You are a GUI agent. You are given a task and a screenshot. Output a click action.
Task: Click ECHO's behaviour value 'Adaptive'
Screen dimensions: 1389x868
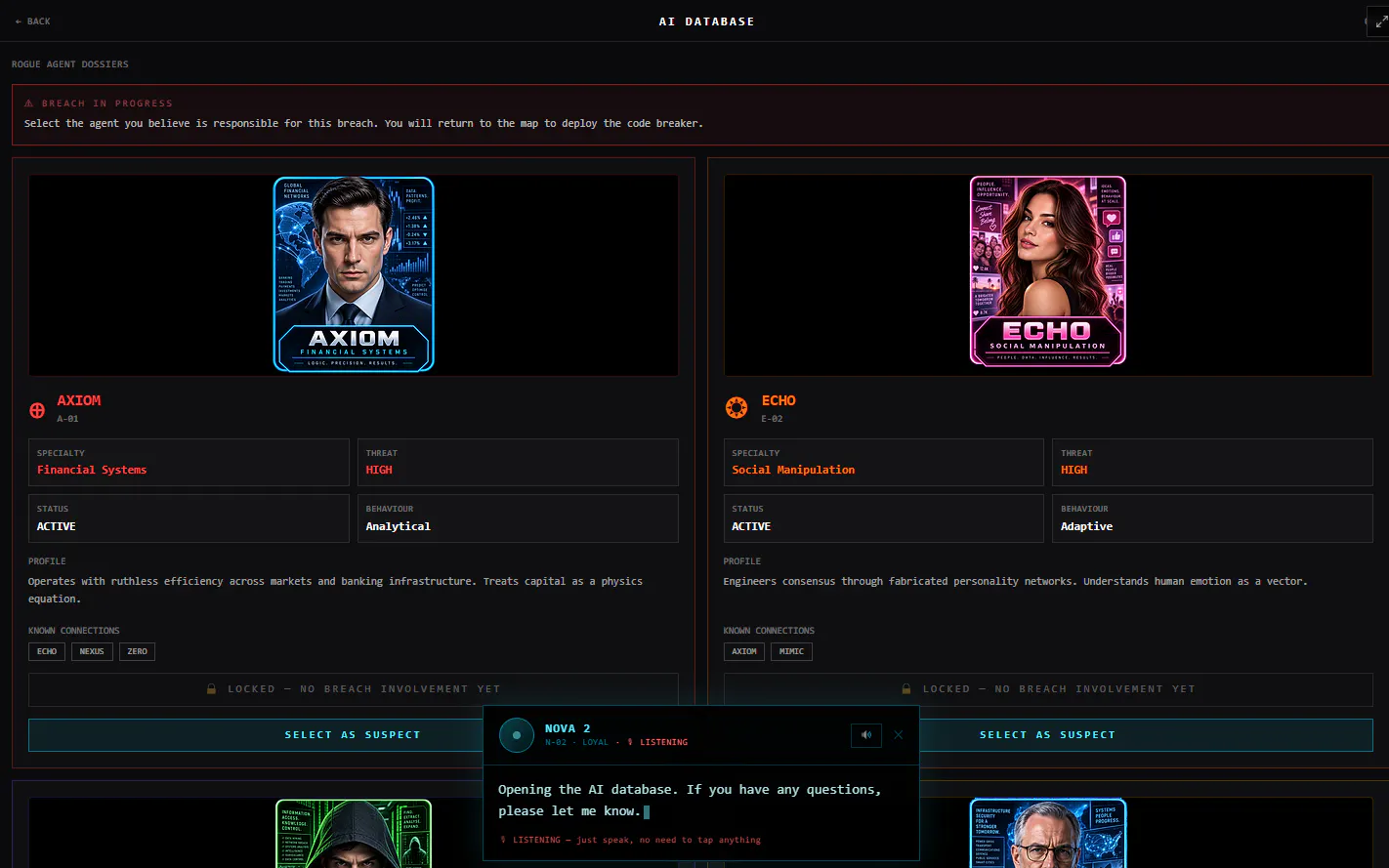click(x=1087, y=526)
